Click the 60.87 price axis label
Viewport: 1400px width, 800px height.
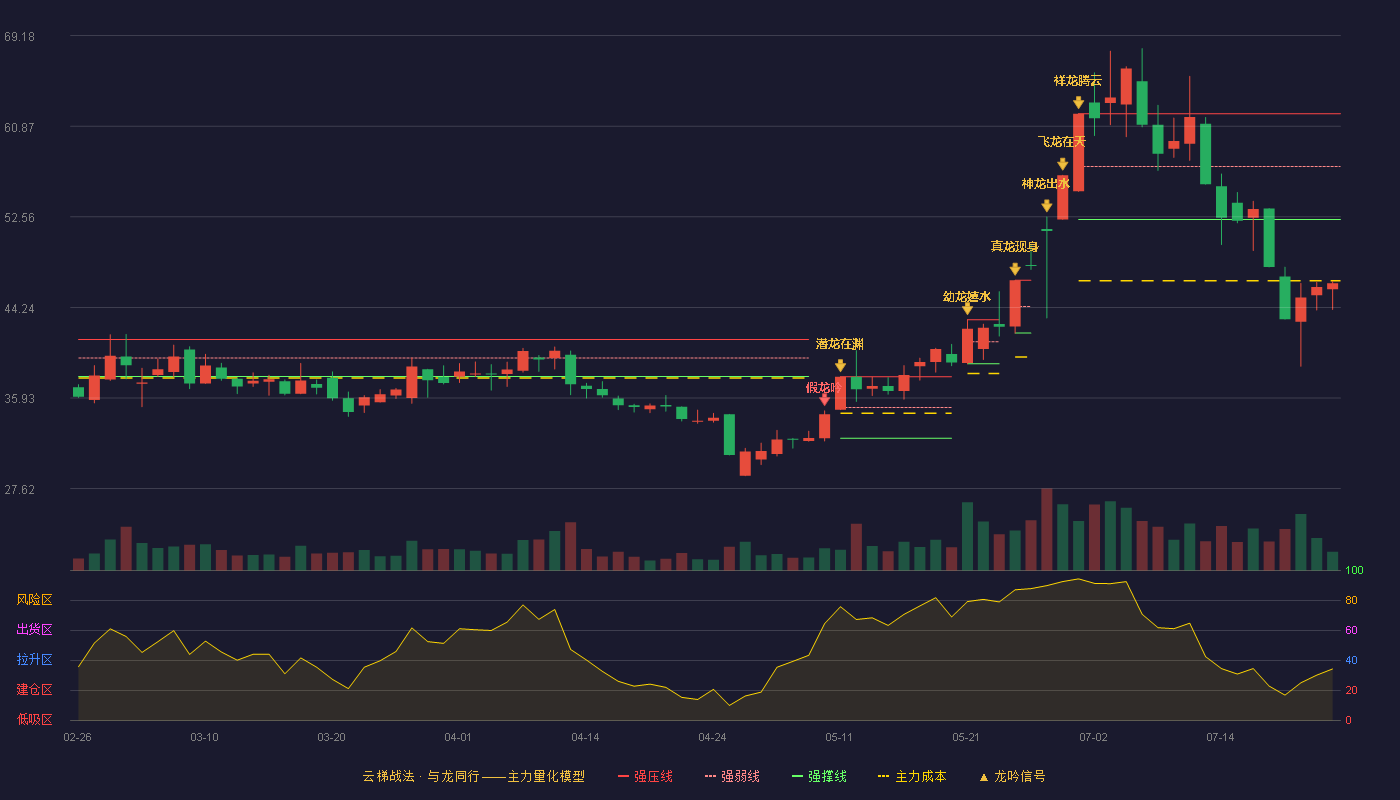(x=19, y=127)
